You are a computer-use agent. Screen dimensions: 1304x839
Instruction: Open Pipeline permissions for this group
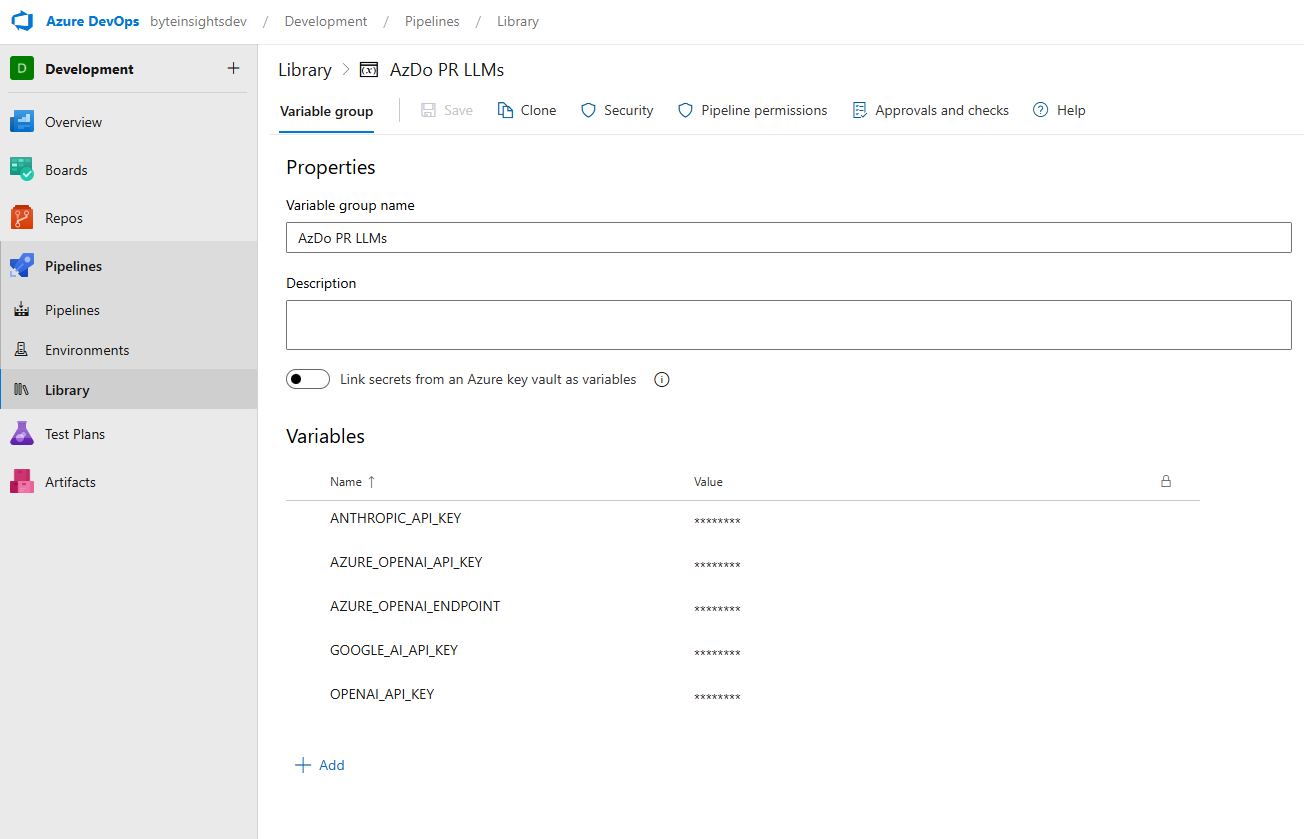point(752,110)
